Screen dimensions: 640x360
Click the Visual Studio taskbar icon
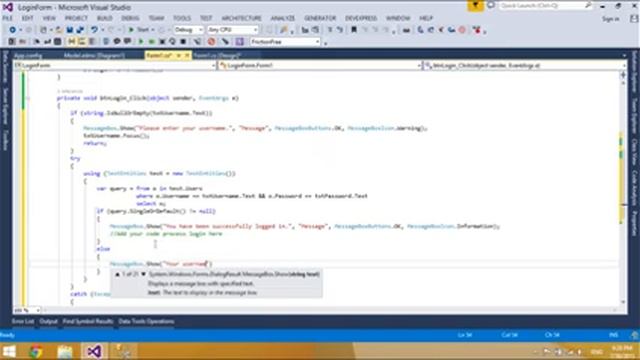pos(94,351)
